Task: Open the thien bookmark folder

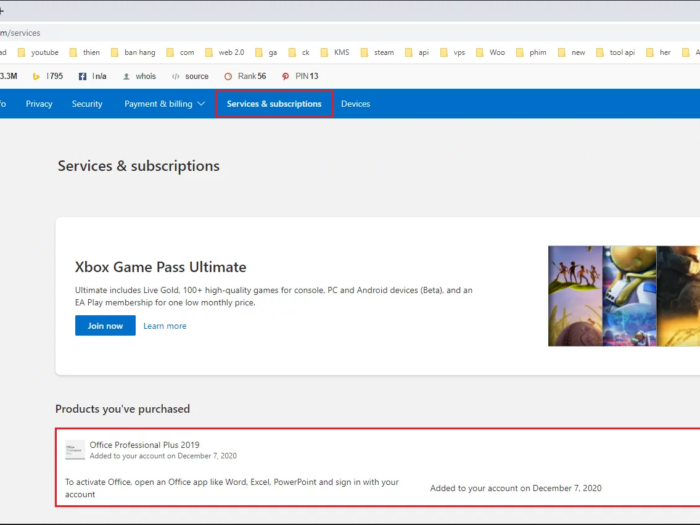Action: (x=85, y=52)
